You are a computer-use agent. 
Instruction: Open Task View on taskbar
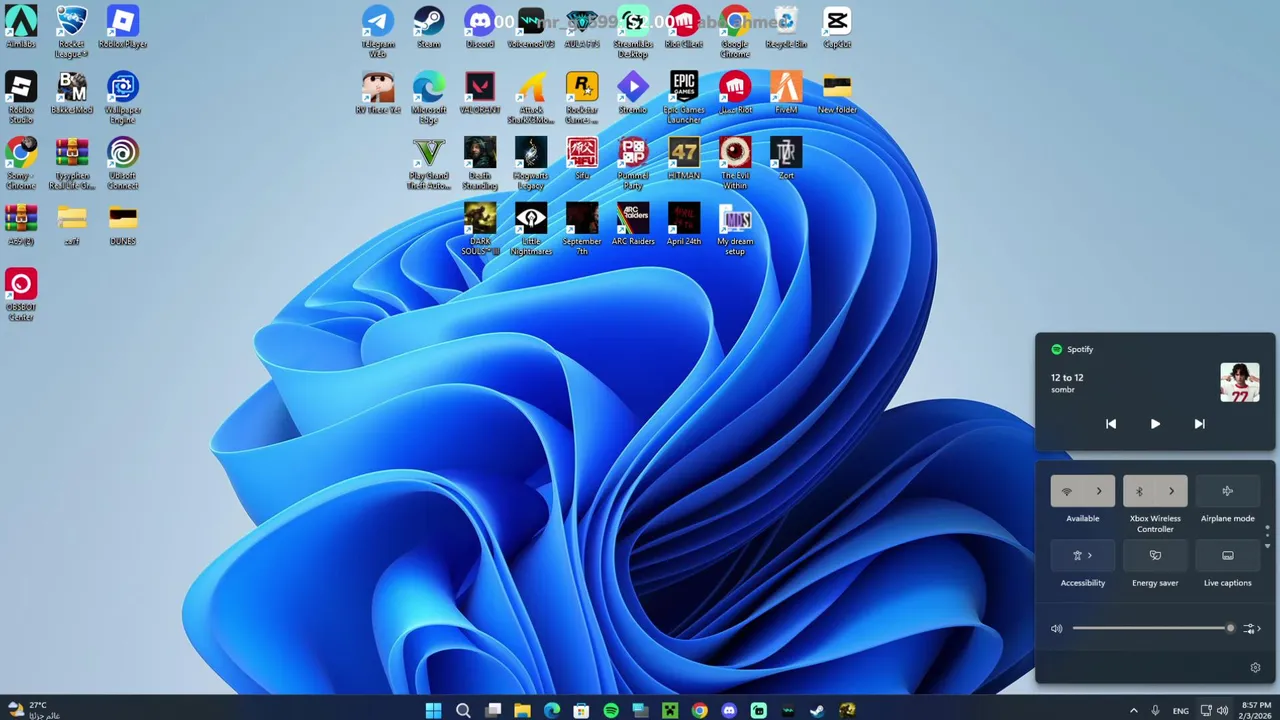point(493,710)
